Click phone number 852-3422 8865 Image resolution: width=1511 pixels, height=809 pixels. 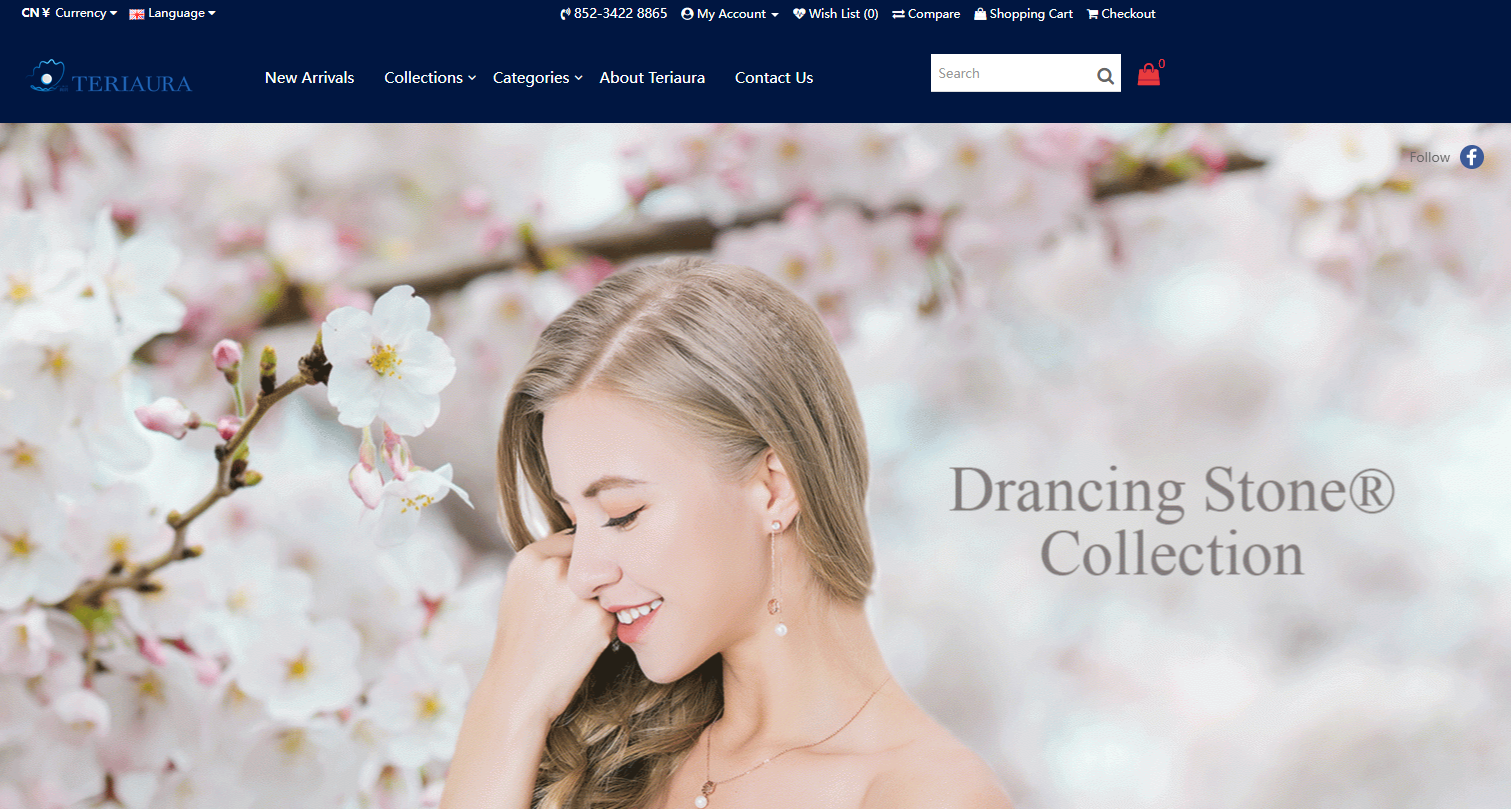click(620, 14)
